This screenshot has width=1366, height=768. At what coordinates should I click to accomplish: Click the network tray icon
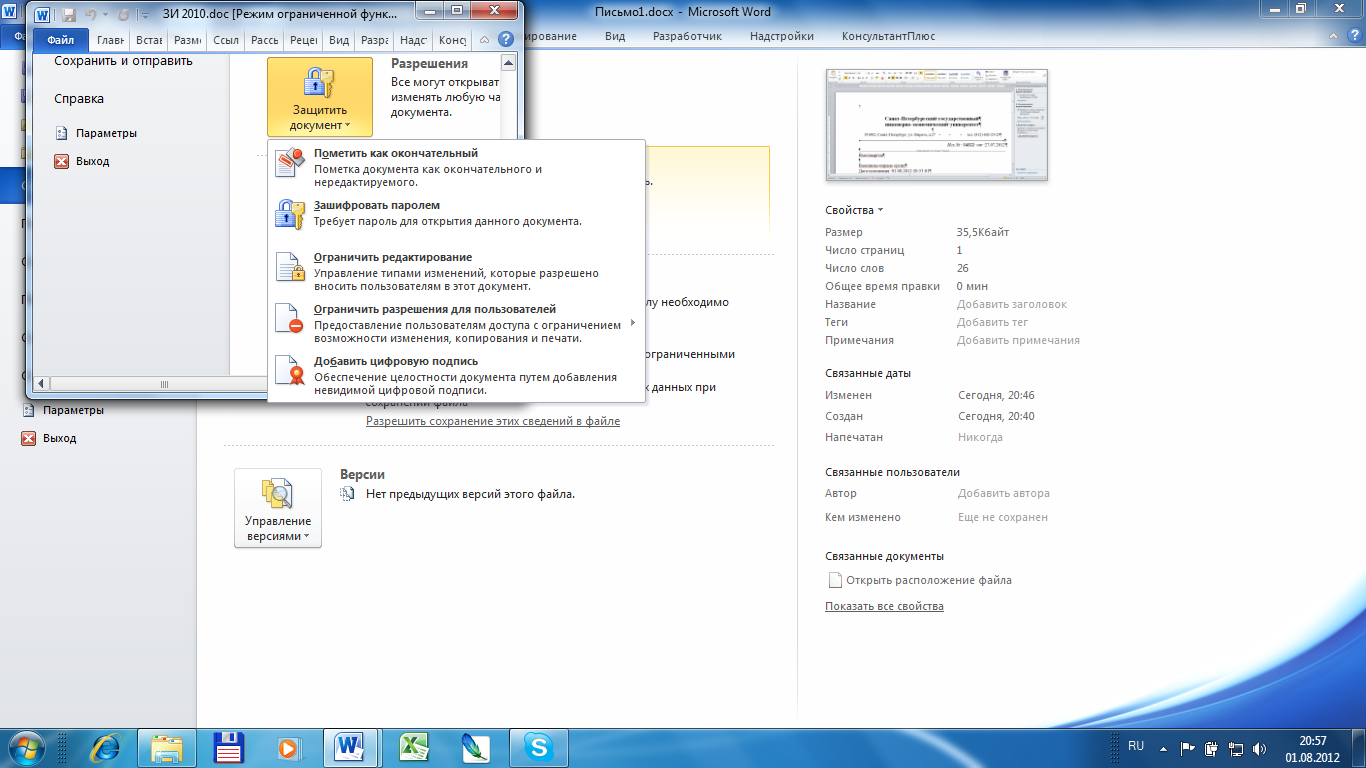coord(1236,747)
